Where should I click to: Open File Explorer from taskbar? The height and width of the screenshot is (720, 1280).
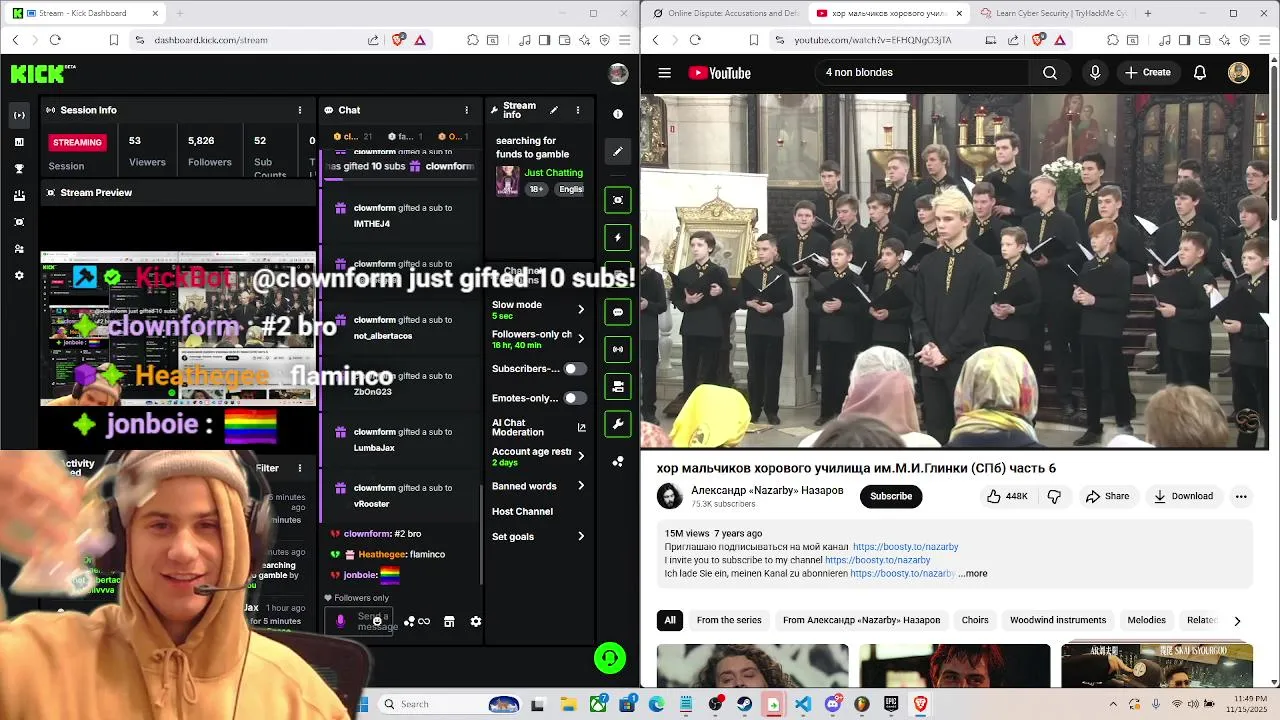(568, 704)
